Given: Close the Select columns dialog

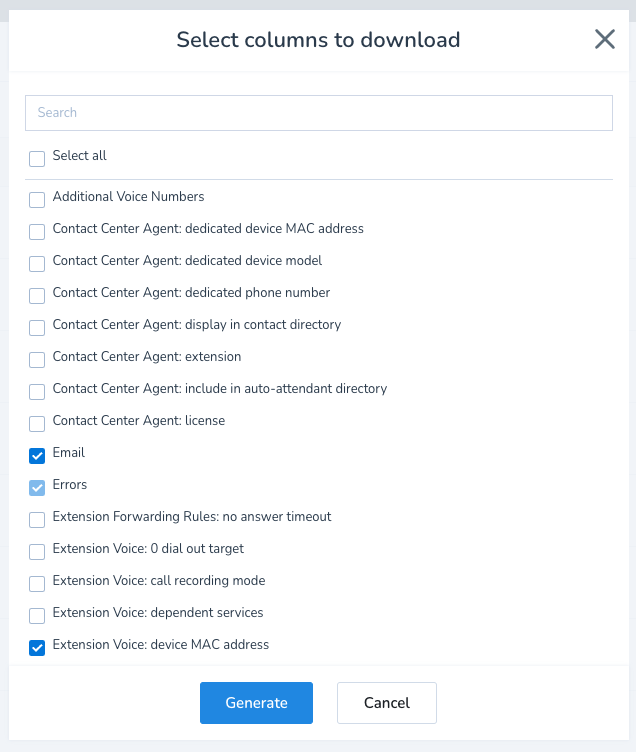Looking at the screenshot, I should (604, 40).
